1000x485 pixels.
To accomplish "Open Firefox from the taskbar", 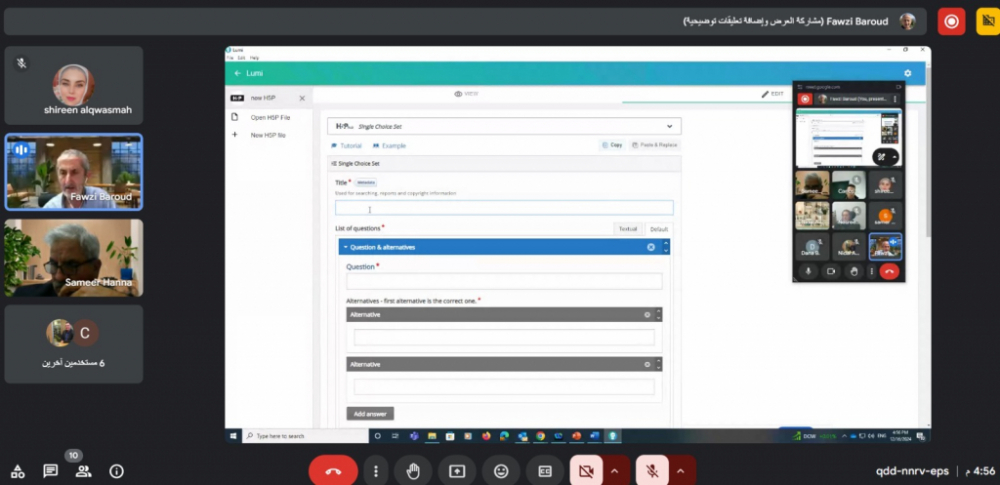I will (486, 436).
